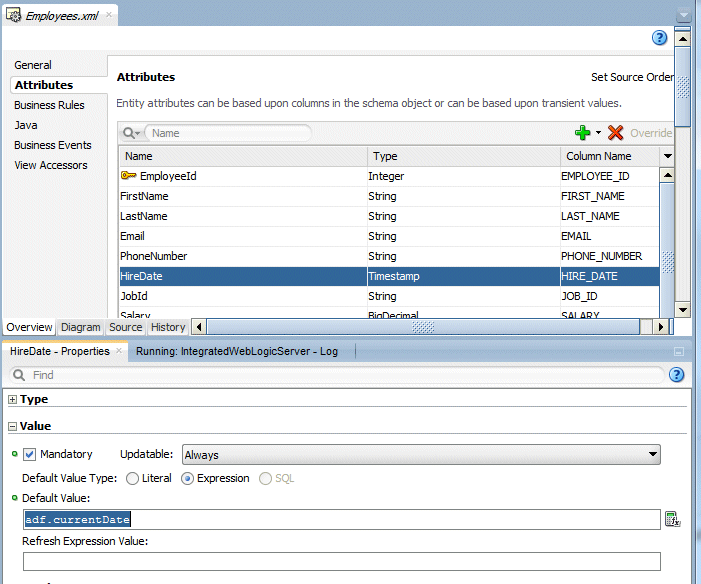Click the Find field in Properties
The image size is (701, 584).
point(337,375)
